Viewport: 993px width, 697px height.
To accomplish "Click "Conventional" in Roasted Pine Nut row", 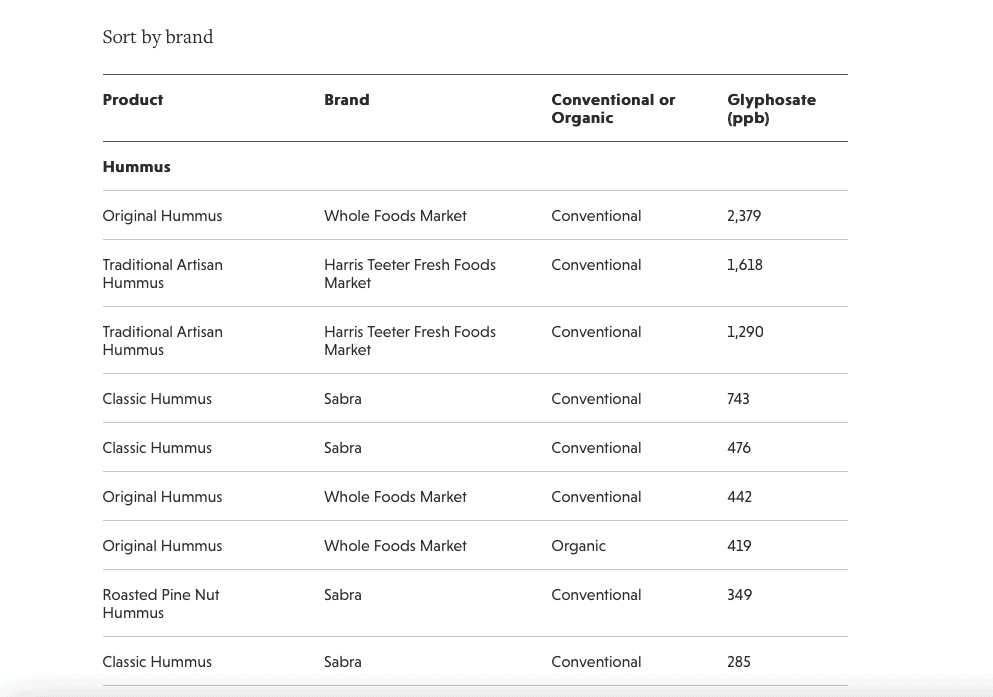I will [x=596, y=595].
